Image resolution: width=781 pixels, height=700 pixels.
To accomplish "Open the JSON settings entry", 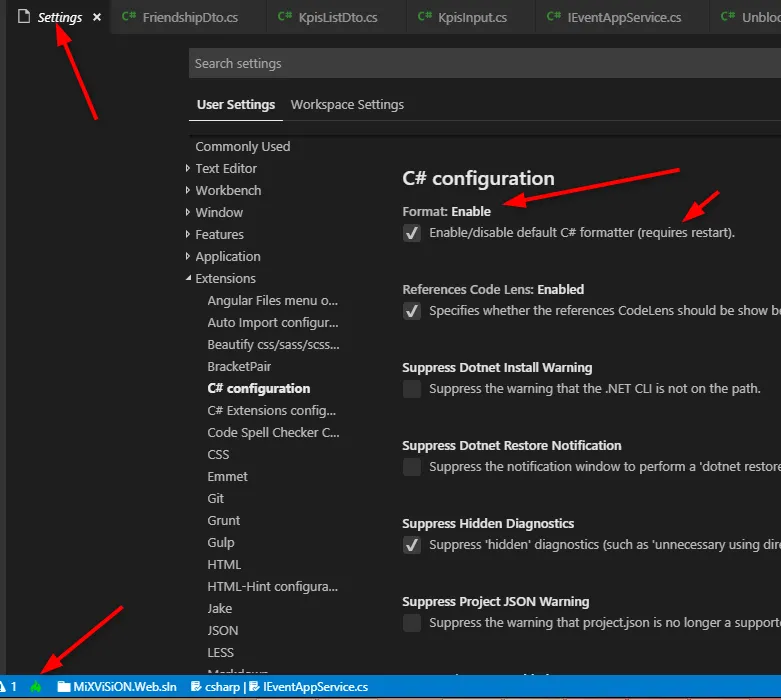I will [x=223, y=630].
